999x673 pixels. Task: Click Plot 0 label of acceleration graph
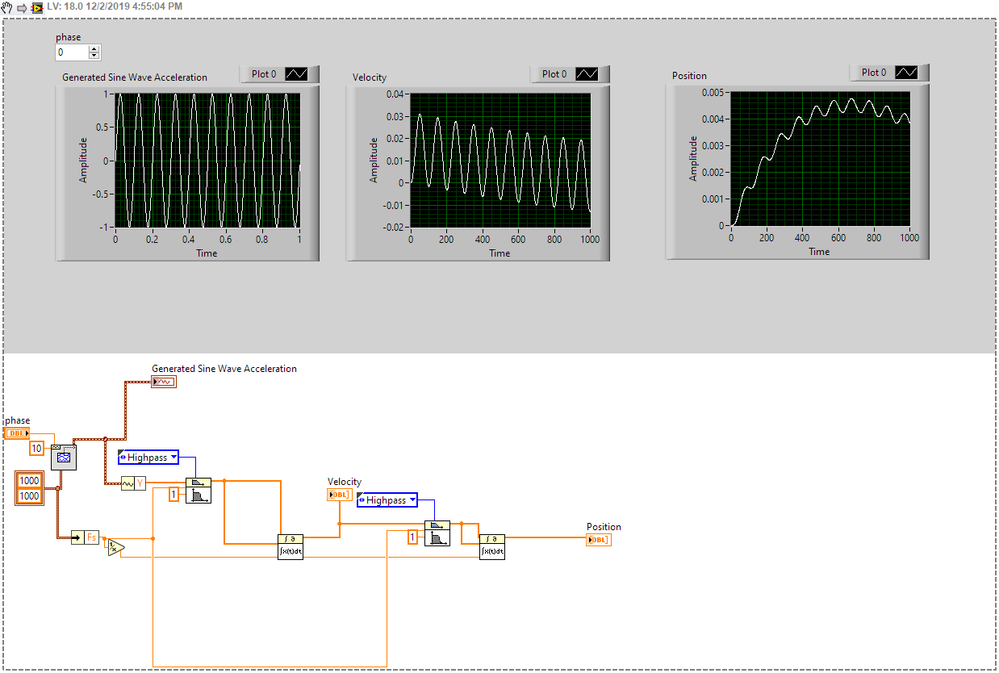[264, 74]
